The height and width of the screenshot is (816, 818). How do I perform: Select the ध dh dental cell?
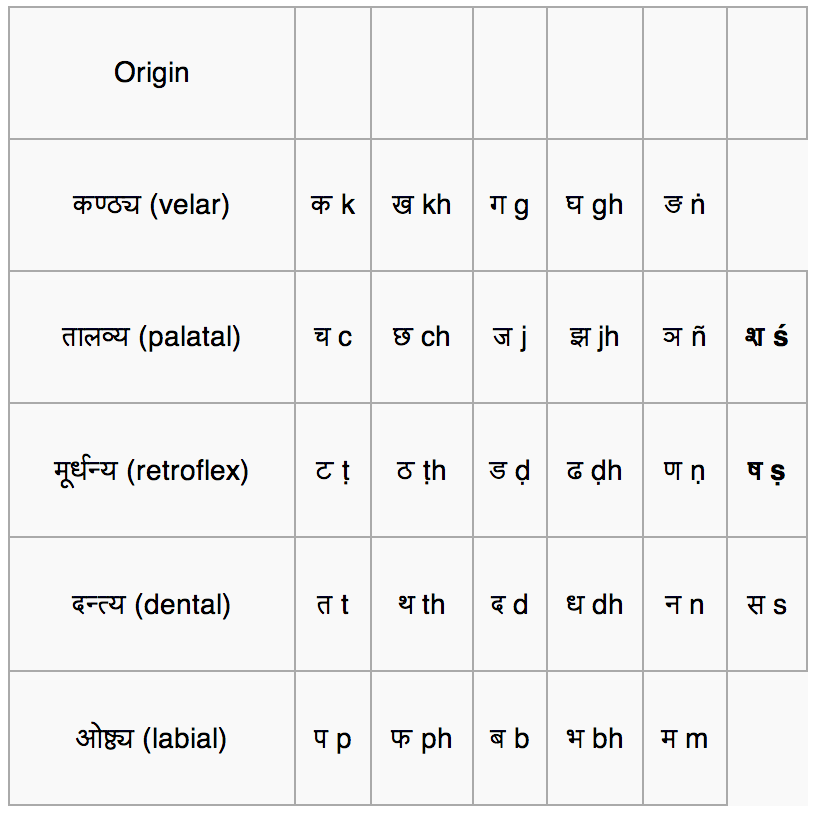[595, 604]
